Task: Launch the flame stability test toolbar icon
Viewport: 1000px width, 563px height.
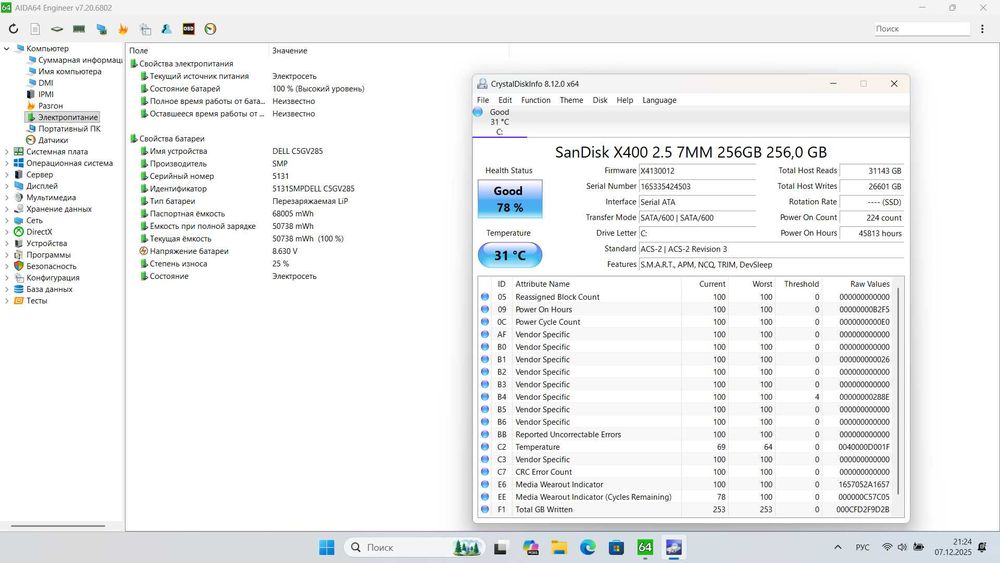Action: tap(123, 29)
